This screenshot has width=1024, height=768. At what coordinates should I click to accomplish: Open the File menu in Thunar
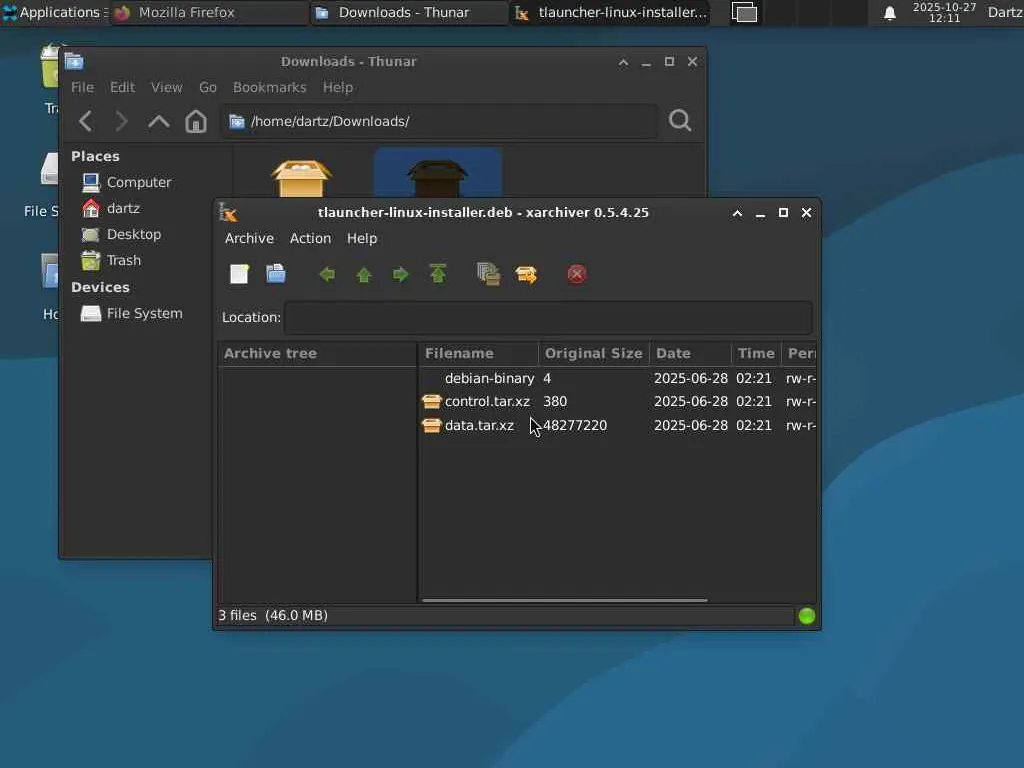coord(82,88)
